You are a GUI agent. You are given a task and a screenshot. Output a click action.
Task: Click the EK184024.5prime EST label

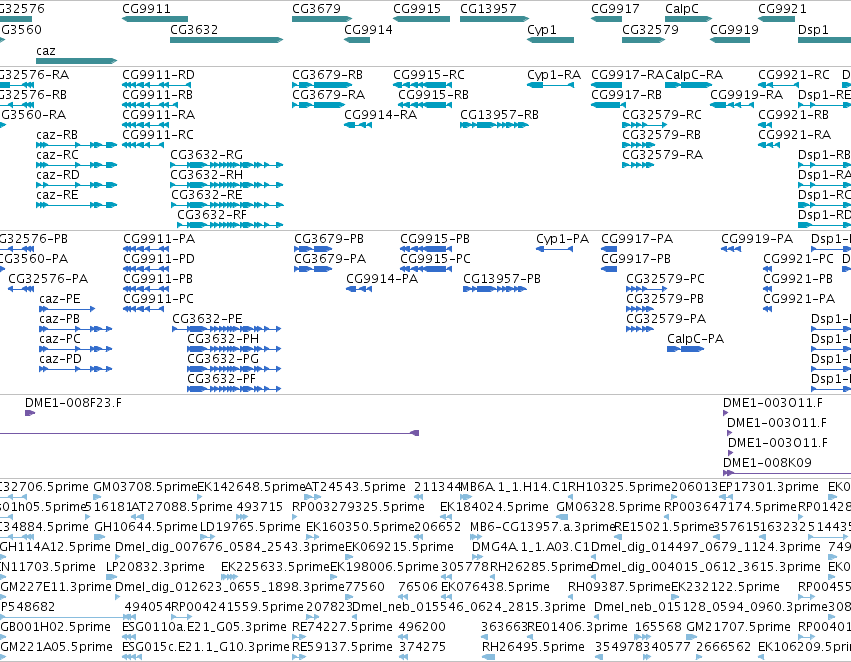click(x=494, y=507)
